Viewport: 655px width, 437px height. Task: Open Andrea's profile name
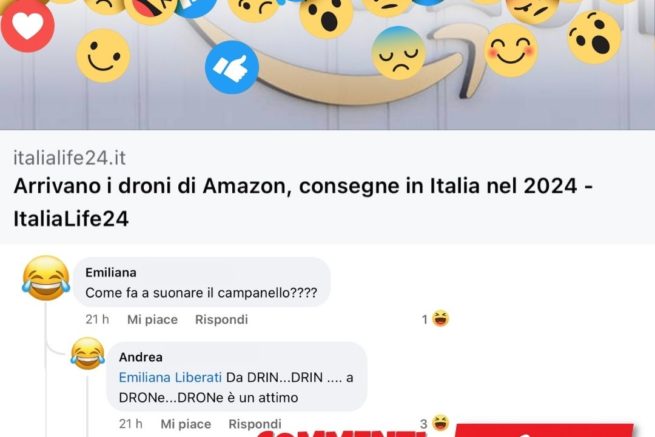click(x=141, y=357)
